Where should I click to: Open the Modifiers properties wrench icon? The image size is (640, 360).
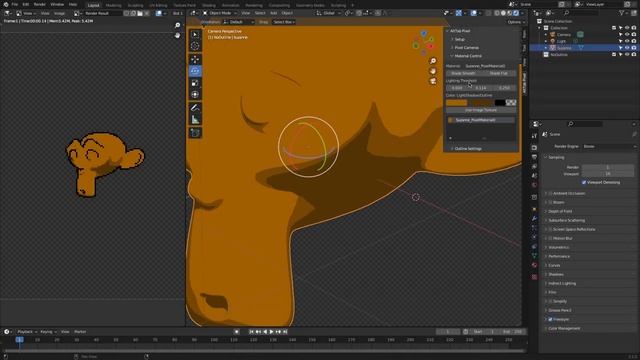point(534,219)
